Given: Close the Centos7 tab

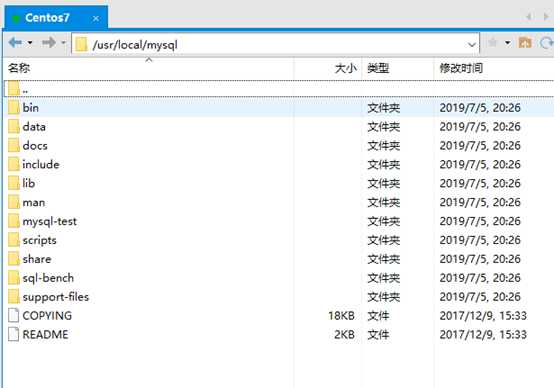Looking at the screenshot, I should 96,18.
